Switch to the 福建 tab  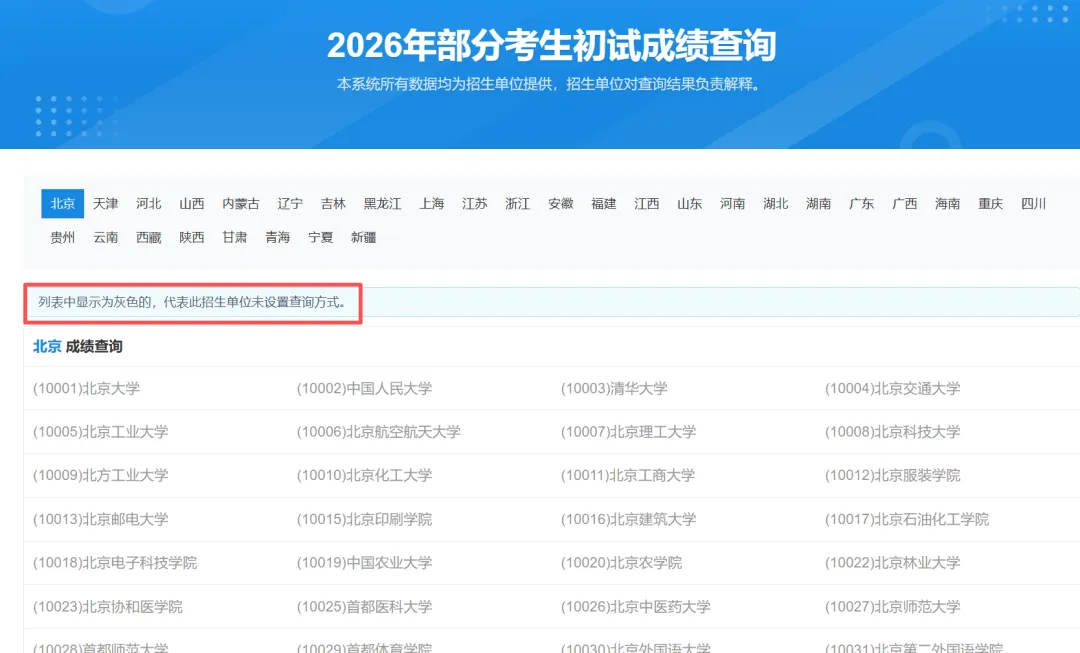pos(603,204)
